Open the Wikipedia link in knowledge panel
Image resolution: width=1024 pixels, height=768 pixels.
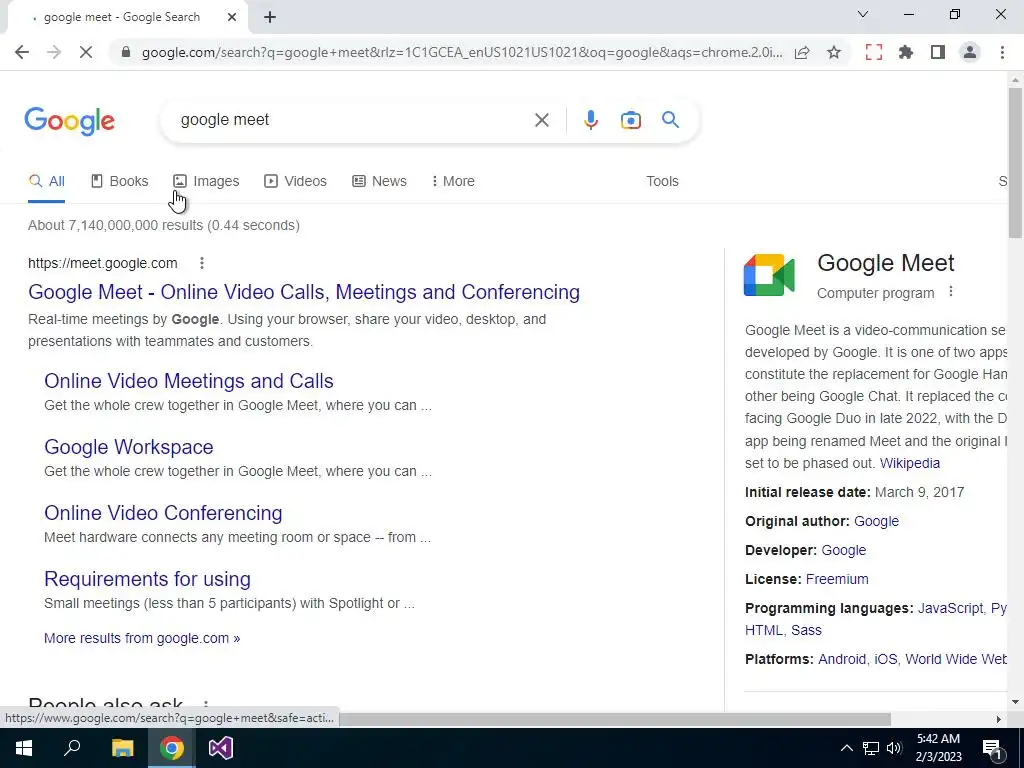[910, 463]
